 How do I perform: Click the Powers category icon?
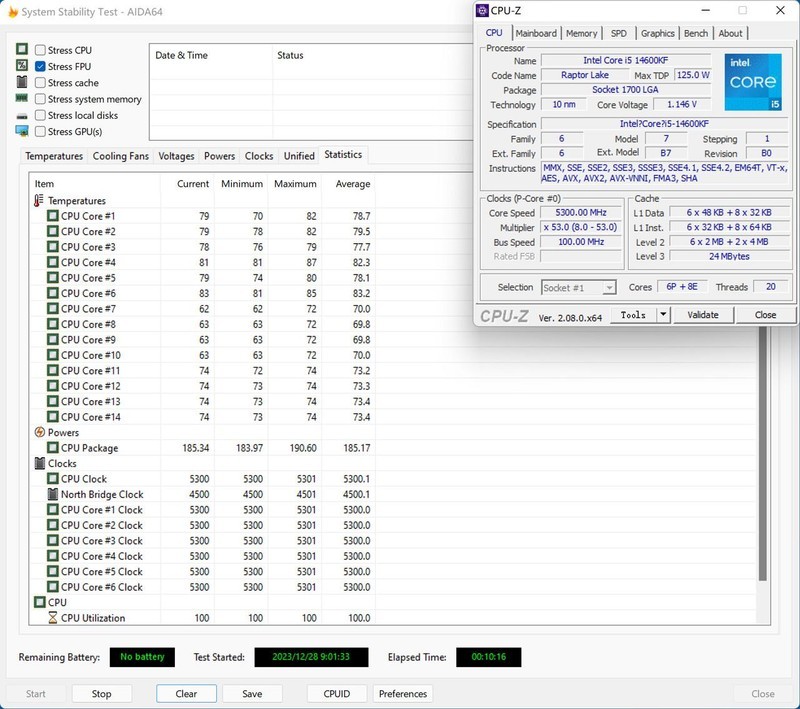39,433
